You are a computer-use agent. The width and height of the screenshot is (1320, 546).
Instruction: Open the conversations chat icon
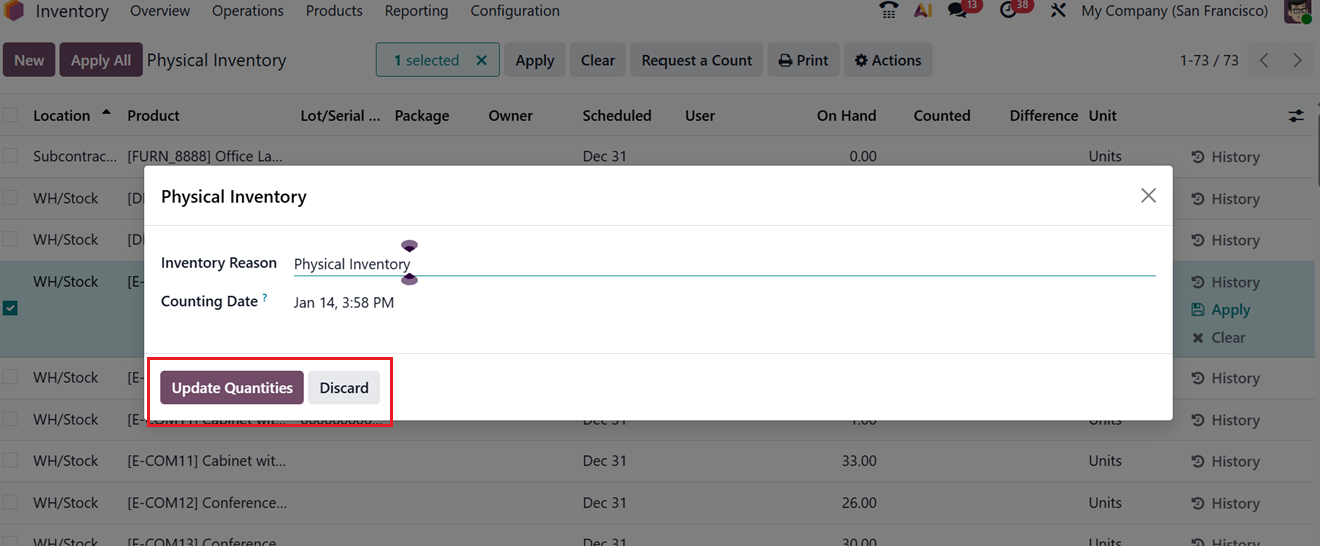point(958,11)
